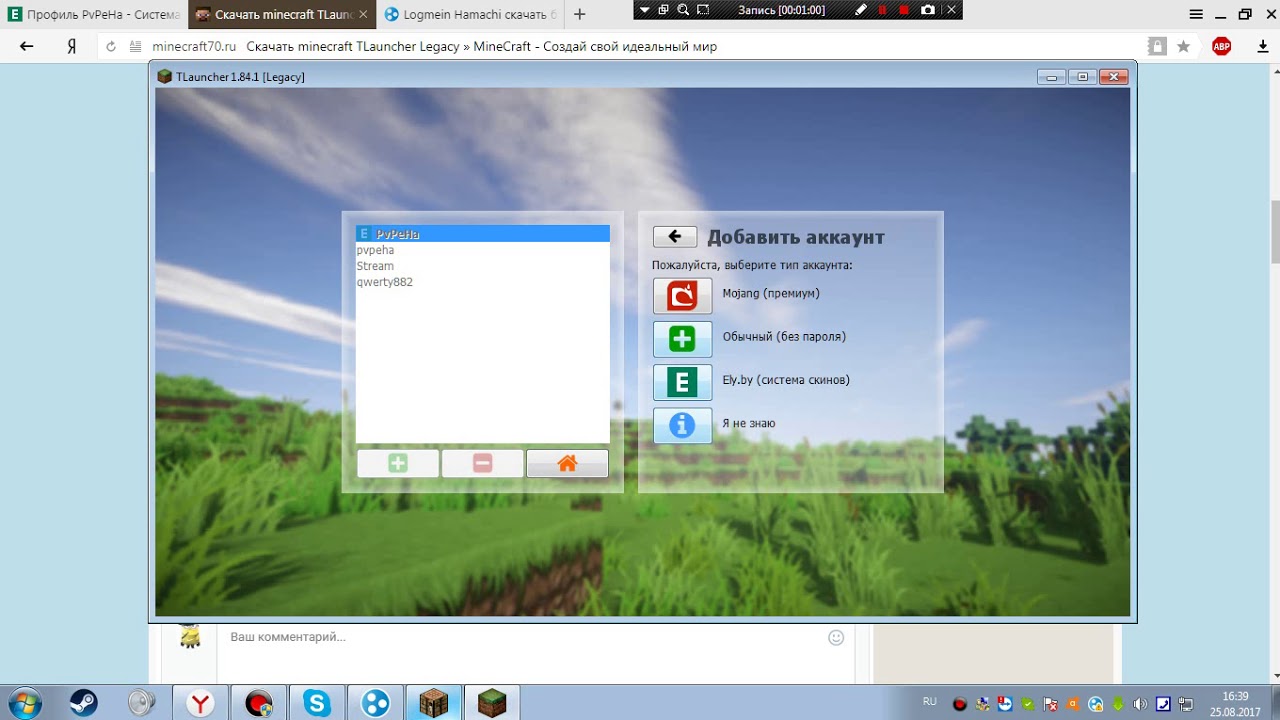The width and height of the screenshot is (1280, 720).
Task: Open the crafting table TLauncher taskbar icon
Action: [x=434, y=703]
